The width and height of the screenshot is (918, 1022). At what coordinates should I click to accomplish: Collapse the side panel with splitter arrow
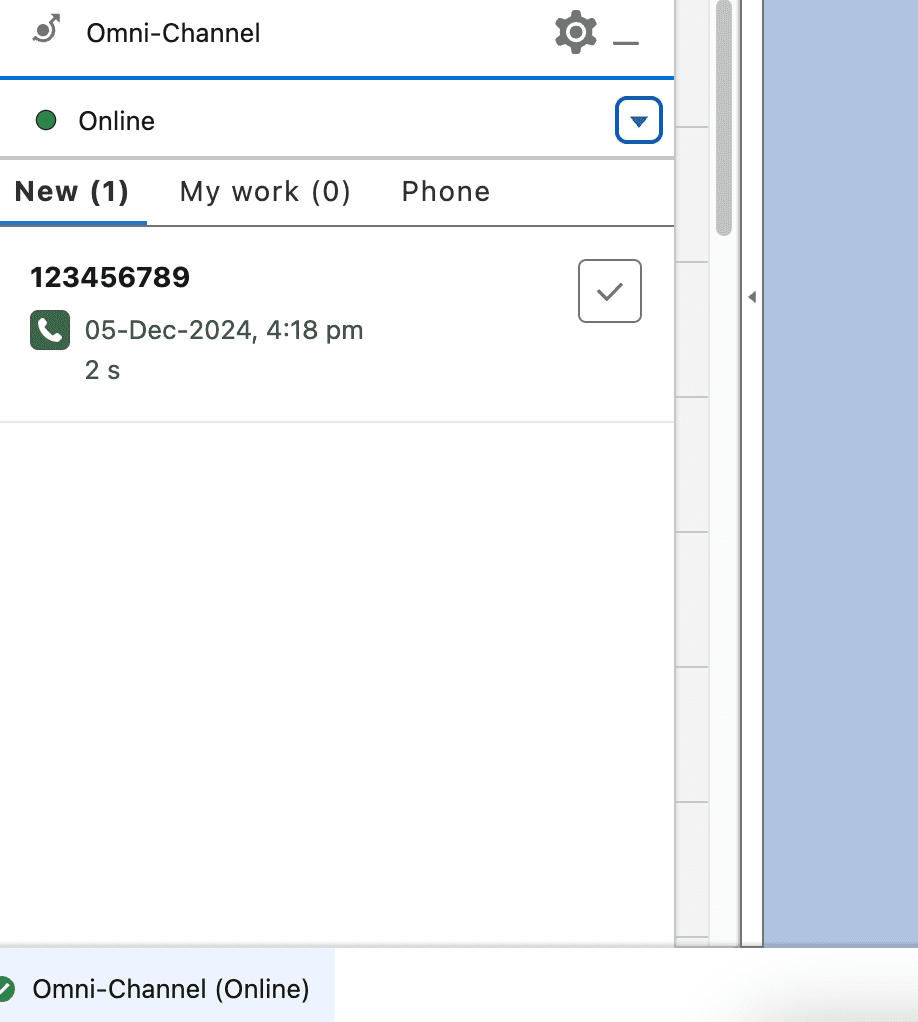click(752, 297)
